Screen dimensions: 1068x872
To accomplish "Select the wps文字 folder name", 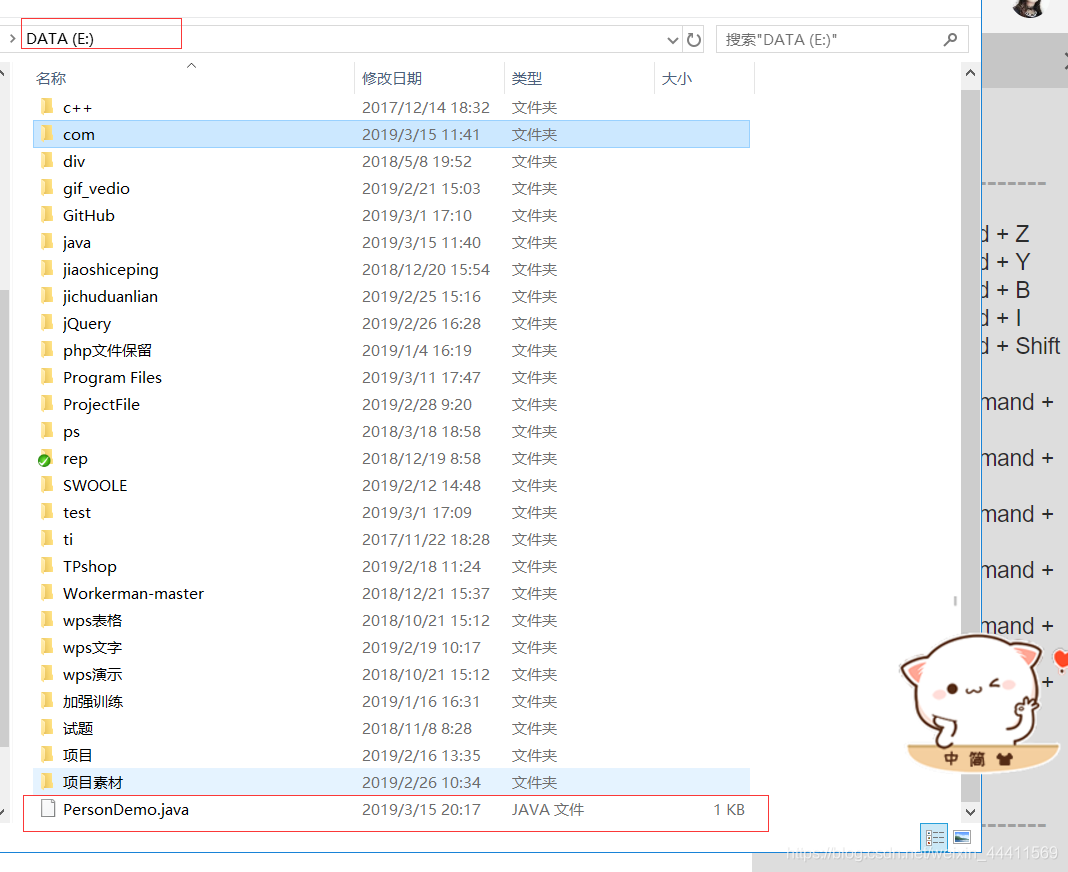I will (93, 647).
